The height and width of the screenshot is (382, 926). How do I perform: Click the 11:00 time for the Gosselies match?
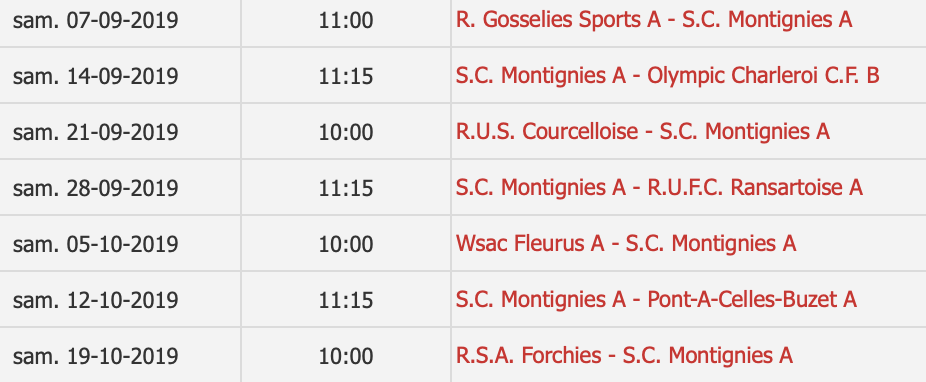tap(346, 21)
